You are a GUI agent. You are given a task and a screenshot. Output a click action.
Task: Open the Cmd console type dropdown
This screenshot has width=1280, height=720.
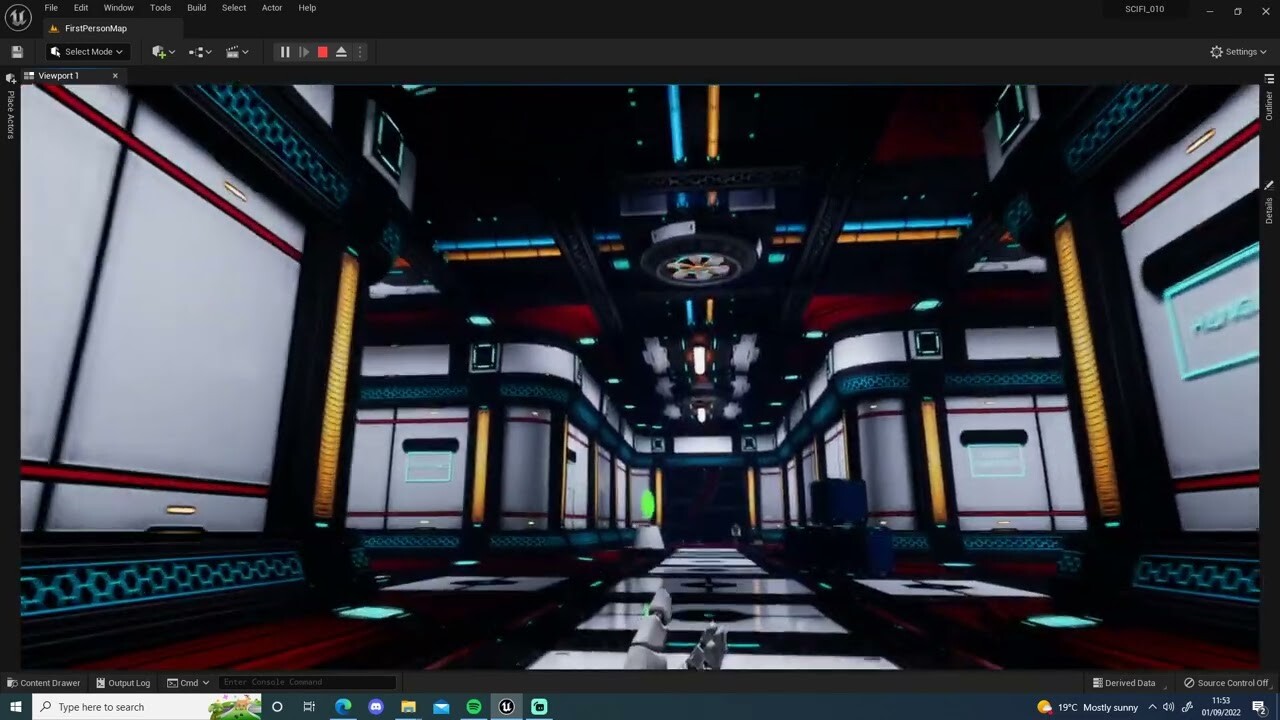[188, 683]
